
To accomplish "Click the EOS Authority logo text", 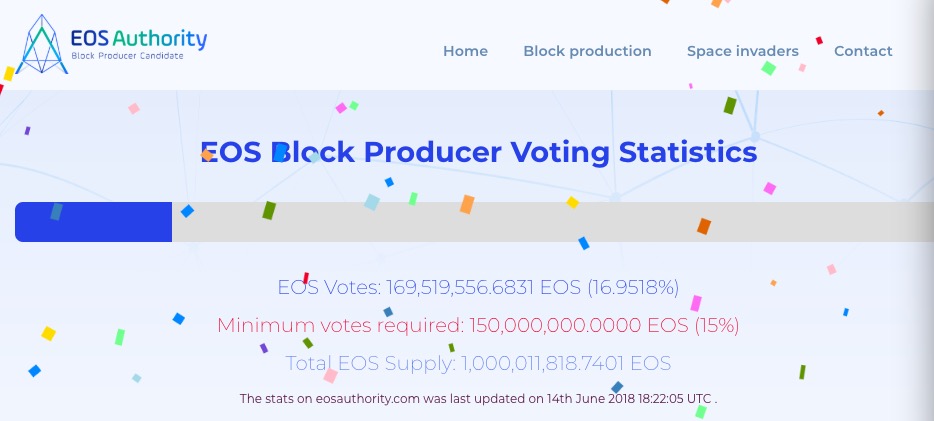I will pyautogui.click(x=139, y=39).
